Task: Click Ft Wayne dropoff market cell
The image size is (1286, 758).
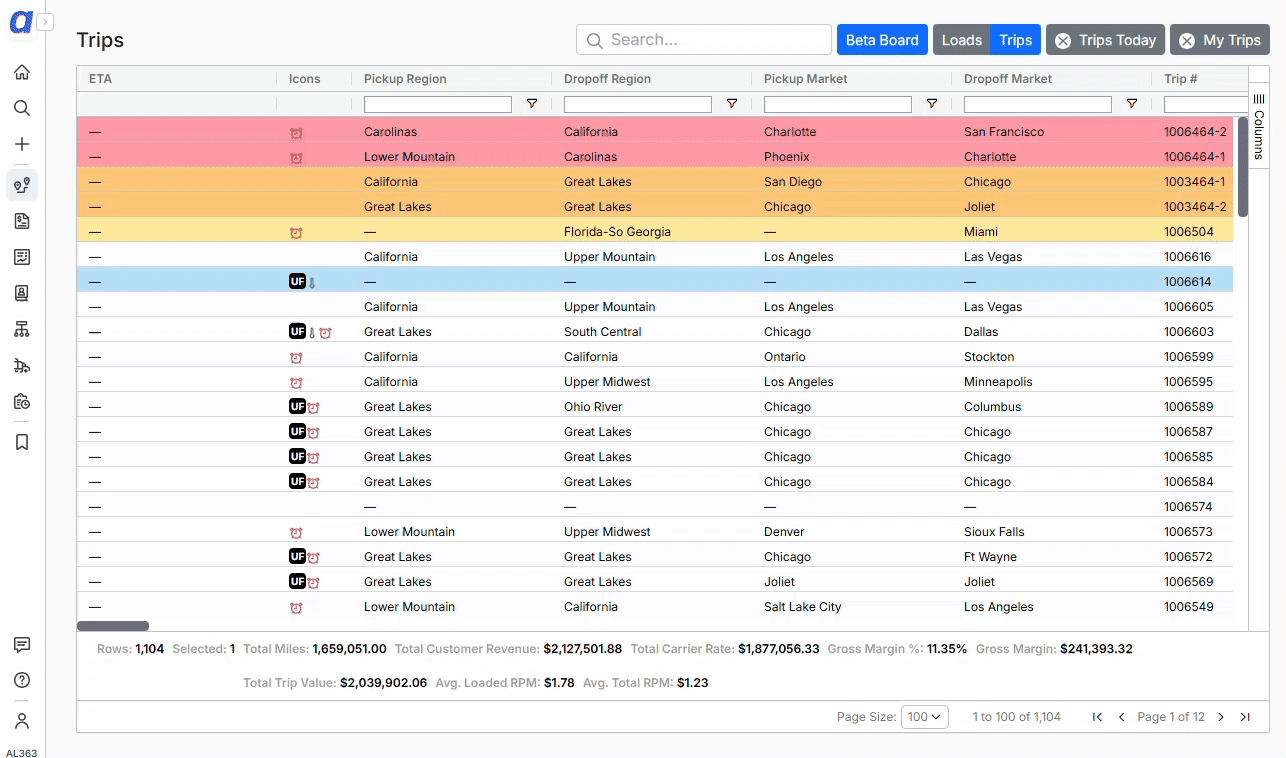Action: [x=990, y=557]
